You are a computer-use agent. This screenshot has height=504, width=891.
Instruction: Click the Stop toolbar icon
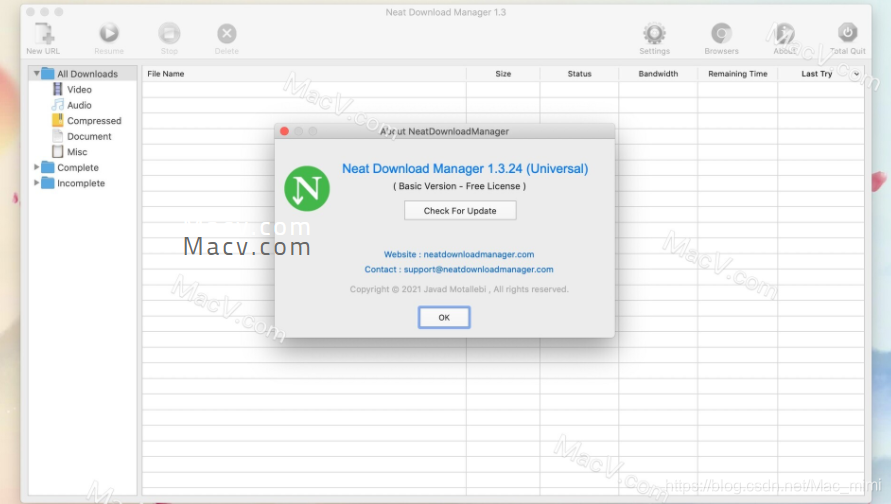coord(169,34)
